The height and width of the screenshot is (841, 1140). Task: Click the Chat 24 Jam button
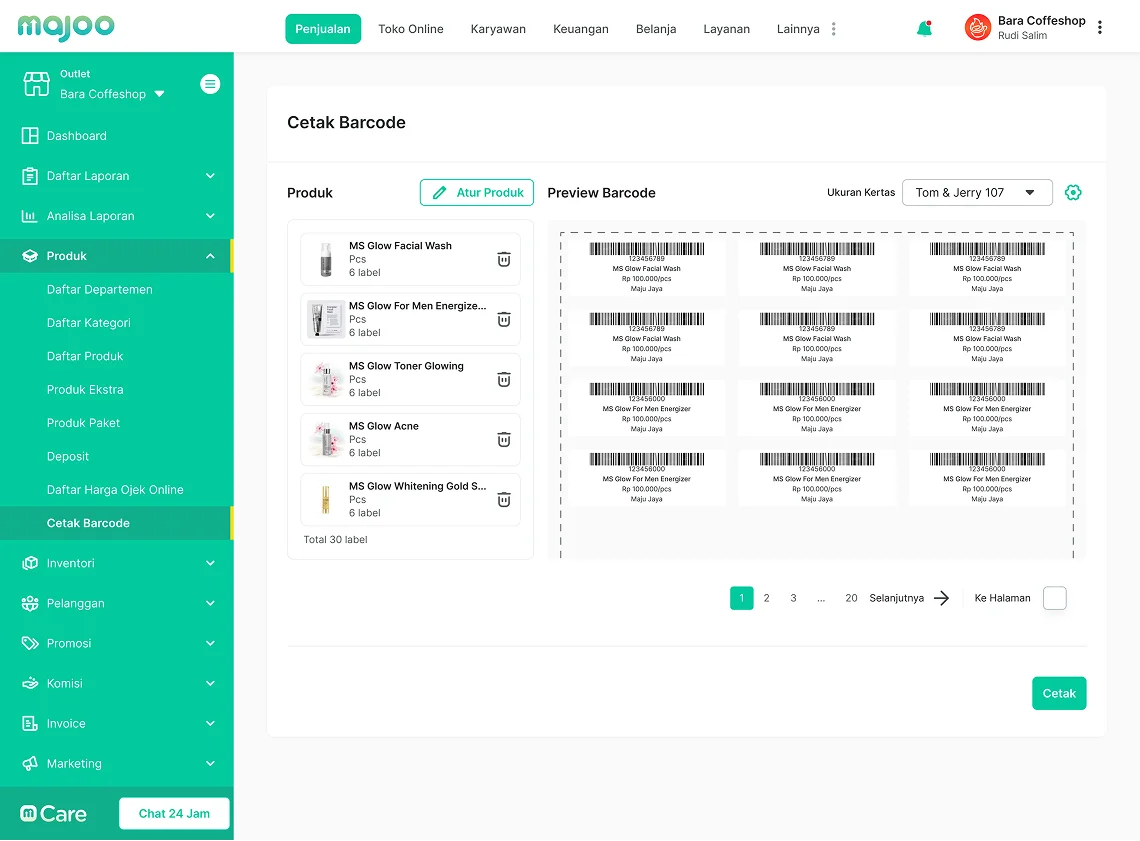pos(174,813)
